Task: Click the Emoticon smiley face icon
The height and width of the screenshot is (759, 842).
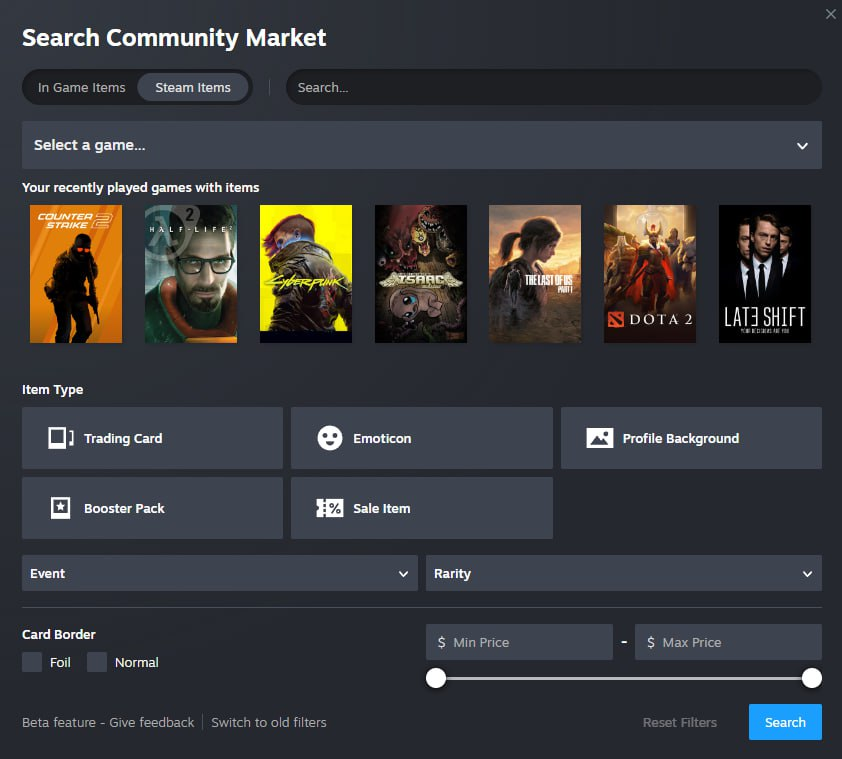Action: coord(330,438)
